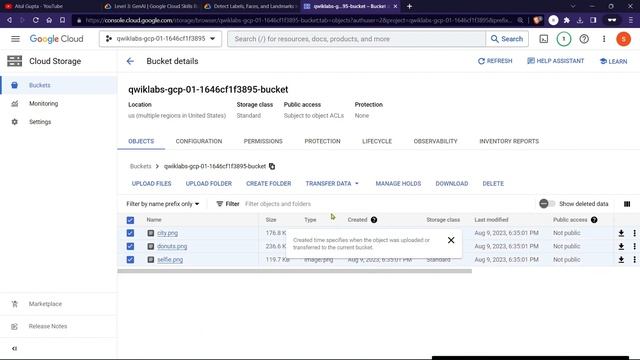Activate Cloud Shell terminal icon
This screenshot has width=640, height=360.
pos(544,39)
